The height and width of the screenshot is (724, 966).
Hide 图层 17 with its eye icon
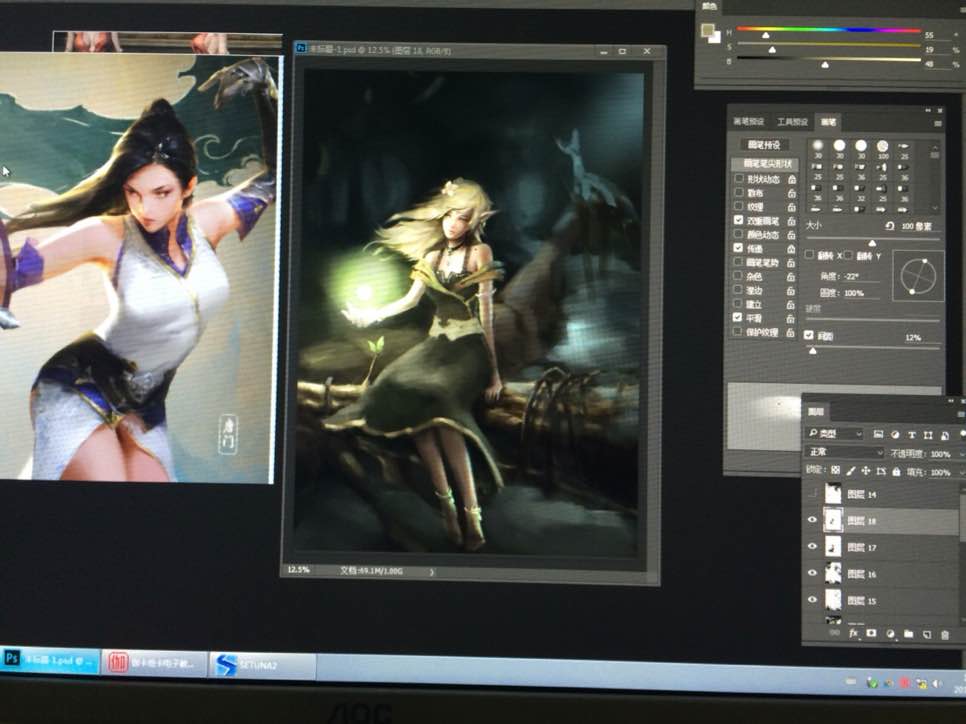(x=812, y=546)
